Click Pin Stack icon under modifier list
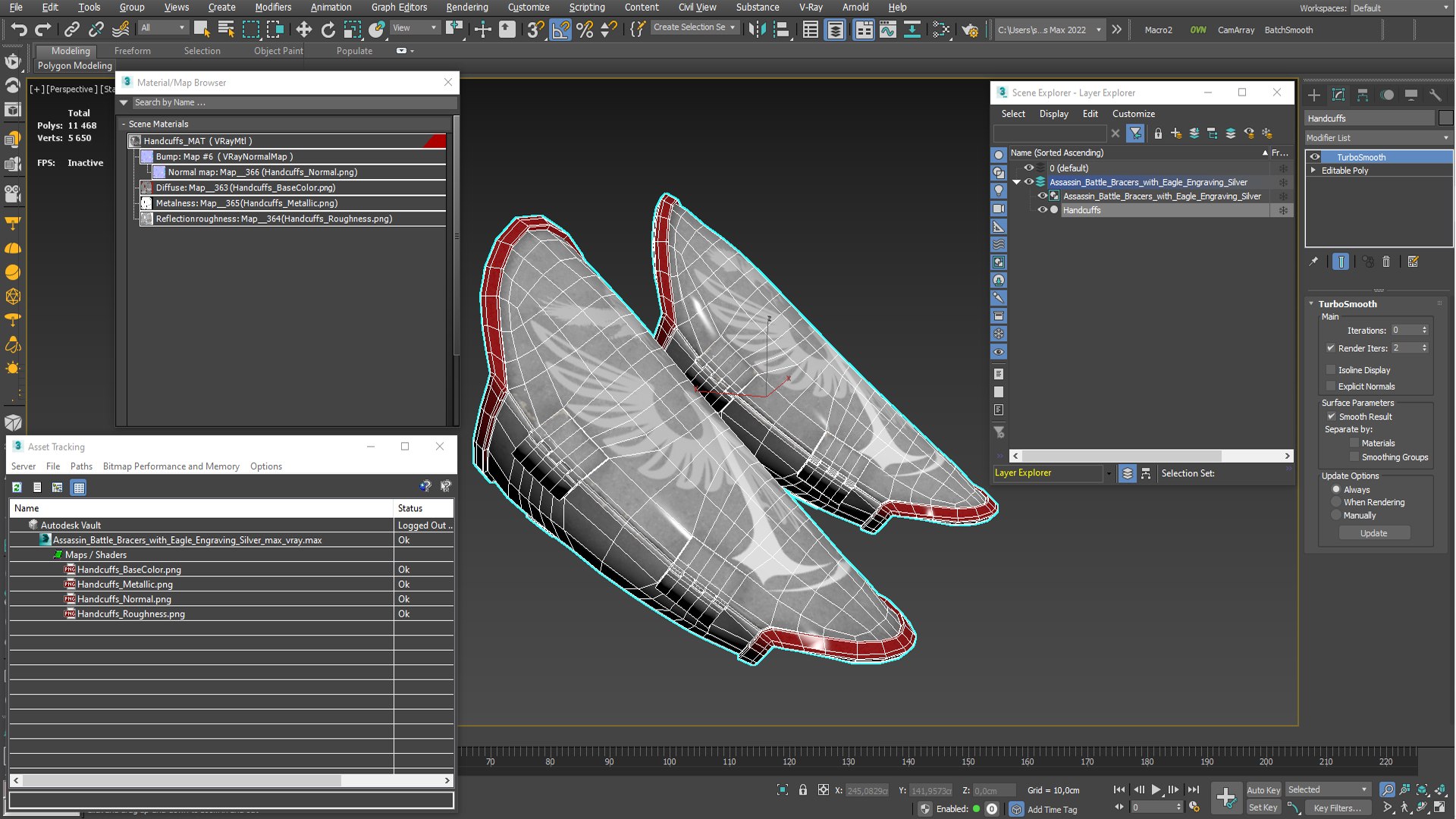The height and width of the screenshot is (819, 1456). 1313,262
